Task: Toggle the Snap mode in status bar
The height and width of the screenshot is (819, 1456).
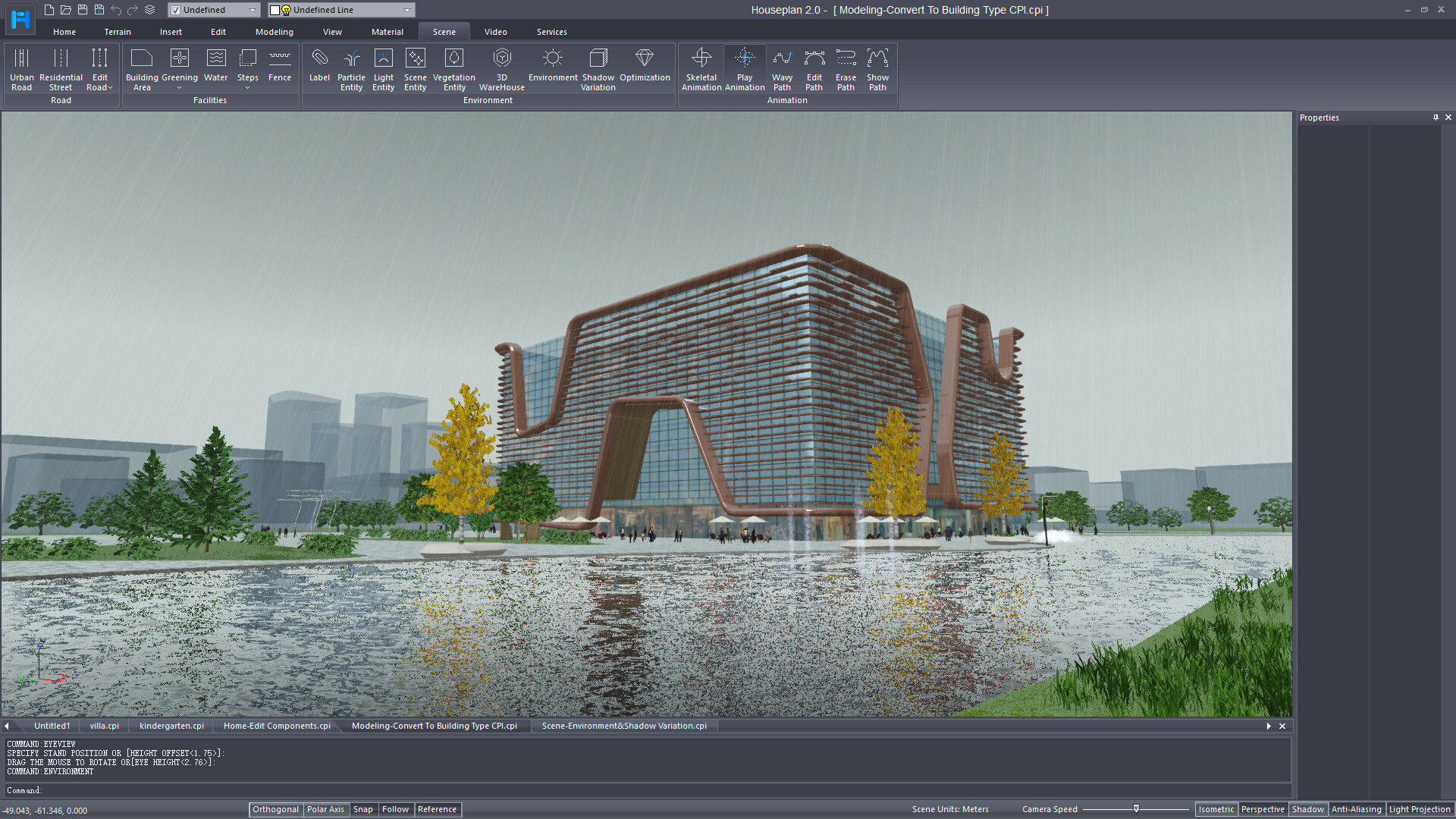Action: 363,809
